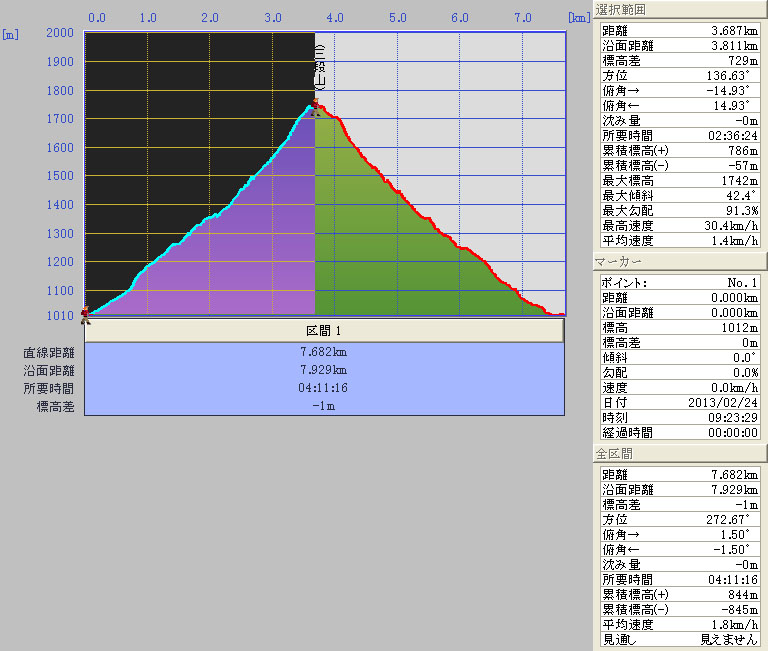Click the [m] axis unit label
Viewport: 768px width, 651px height.
coord(11,35)
